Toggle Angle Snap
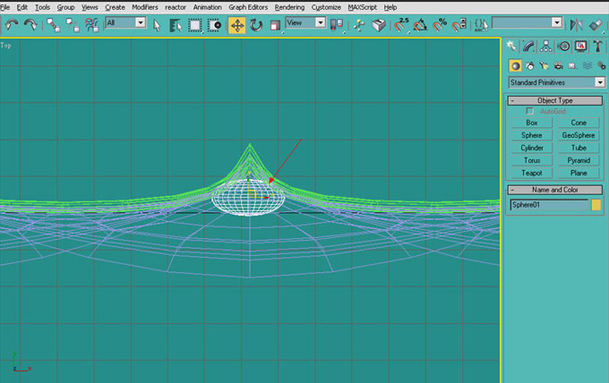 tap(420, 26)
